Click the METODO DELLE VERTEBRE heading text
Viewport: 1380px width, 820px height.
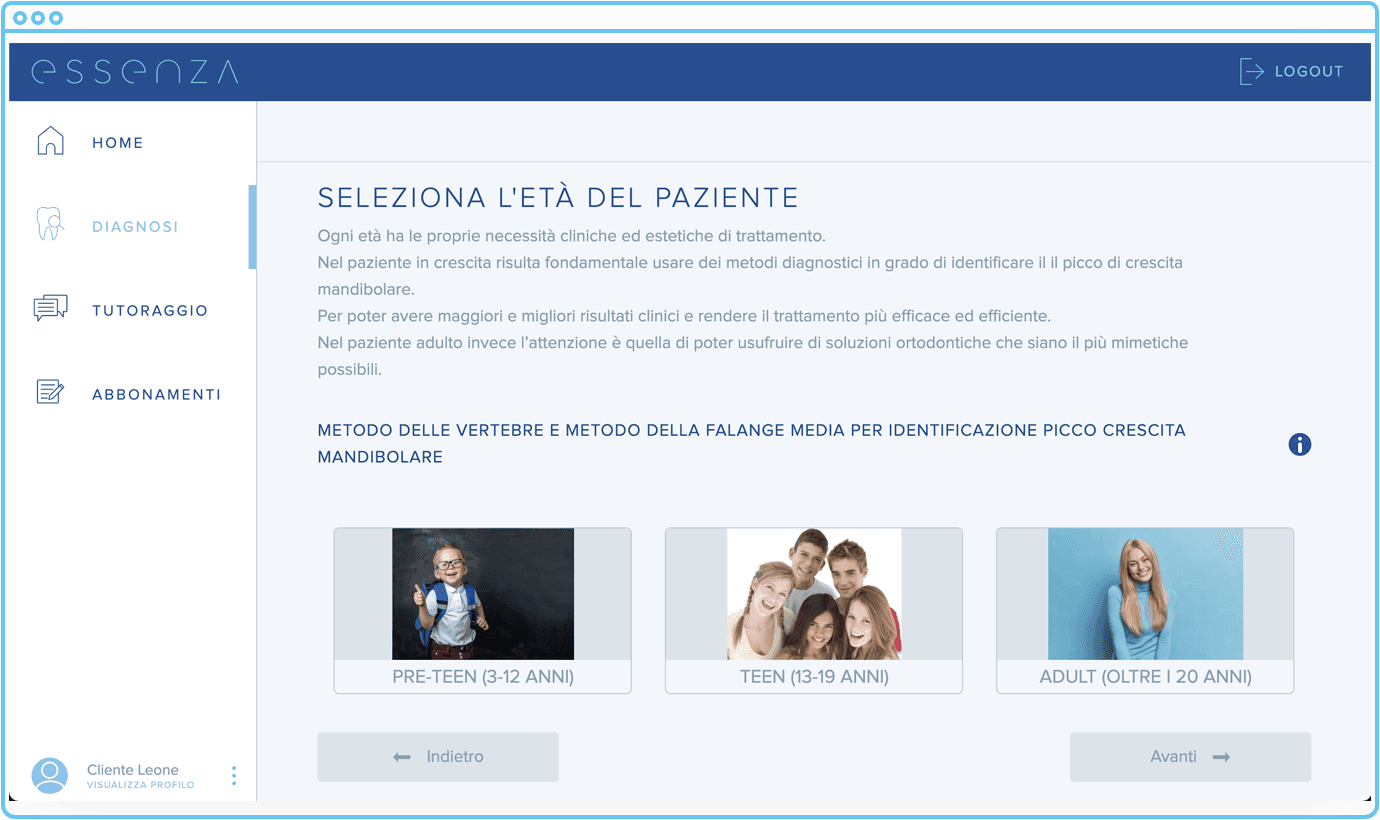pos(752,443)
